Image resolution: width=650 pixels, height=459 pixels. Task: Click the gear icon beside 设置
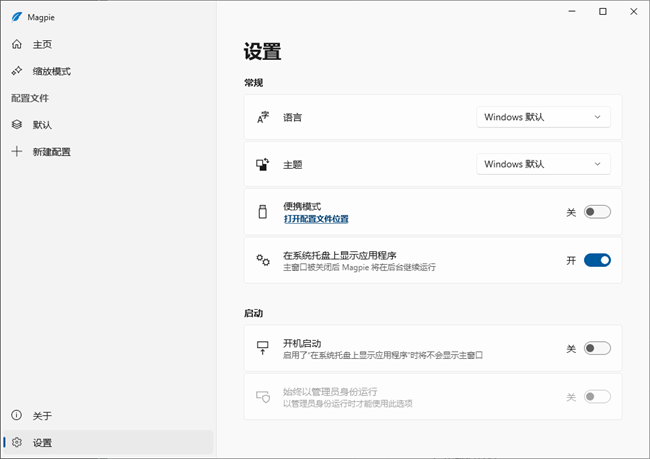pos(16,442)
